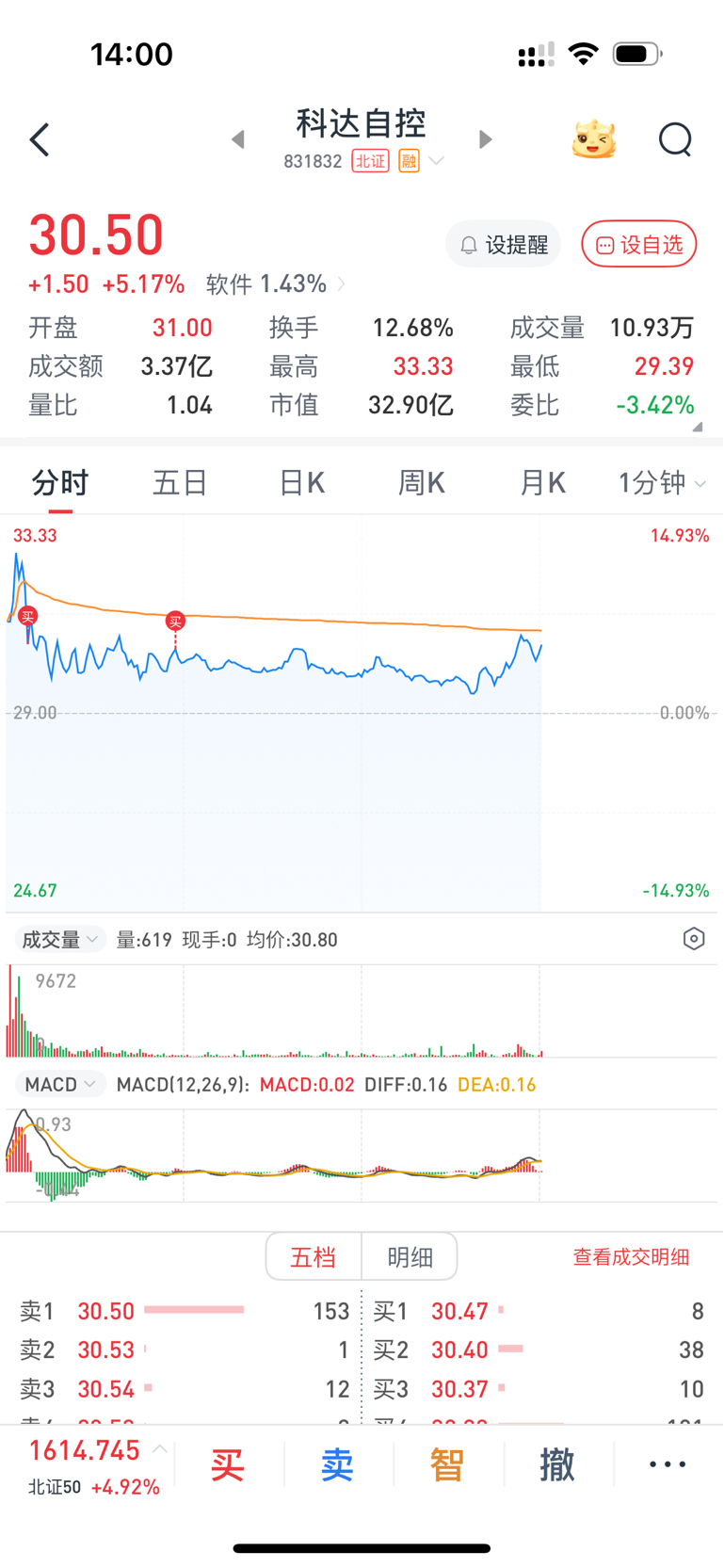Open the 成交量 indicator dropdown

coord(60,939)
